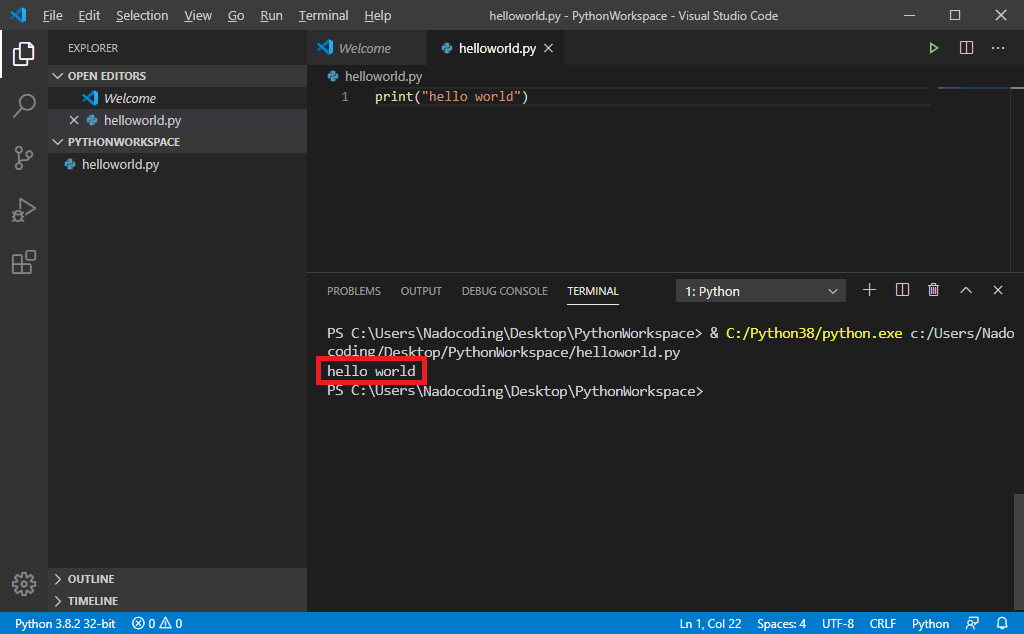Select Python 3.8.2 32-bit interpreter status

point(65,624)
